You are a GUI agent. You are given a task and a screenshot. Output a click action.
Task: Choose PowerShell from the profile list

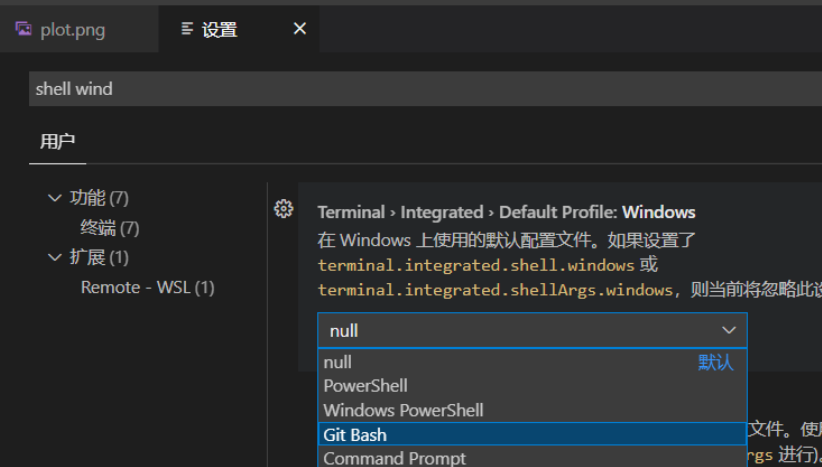(x=365, y=386)
